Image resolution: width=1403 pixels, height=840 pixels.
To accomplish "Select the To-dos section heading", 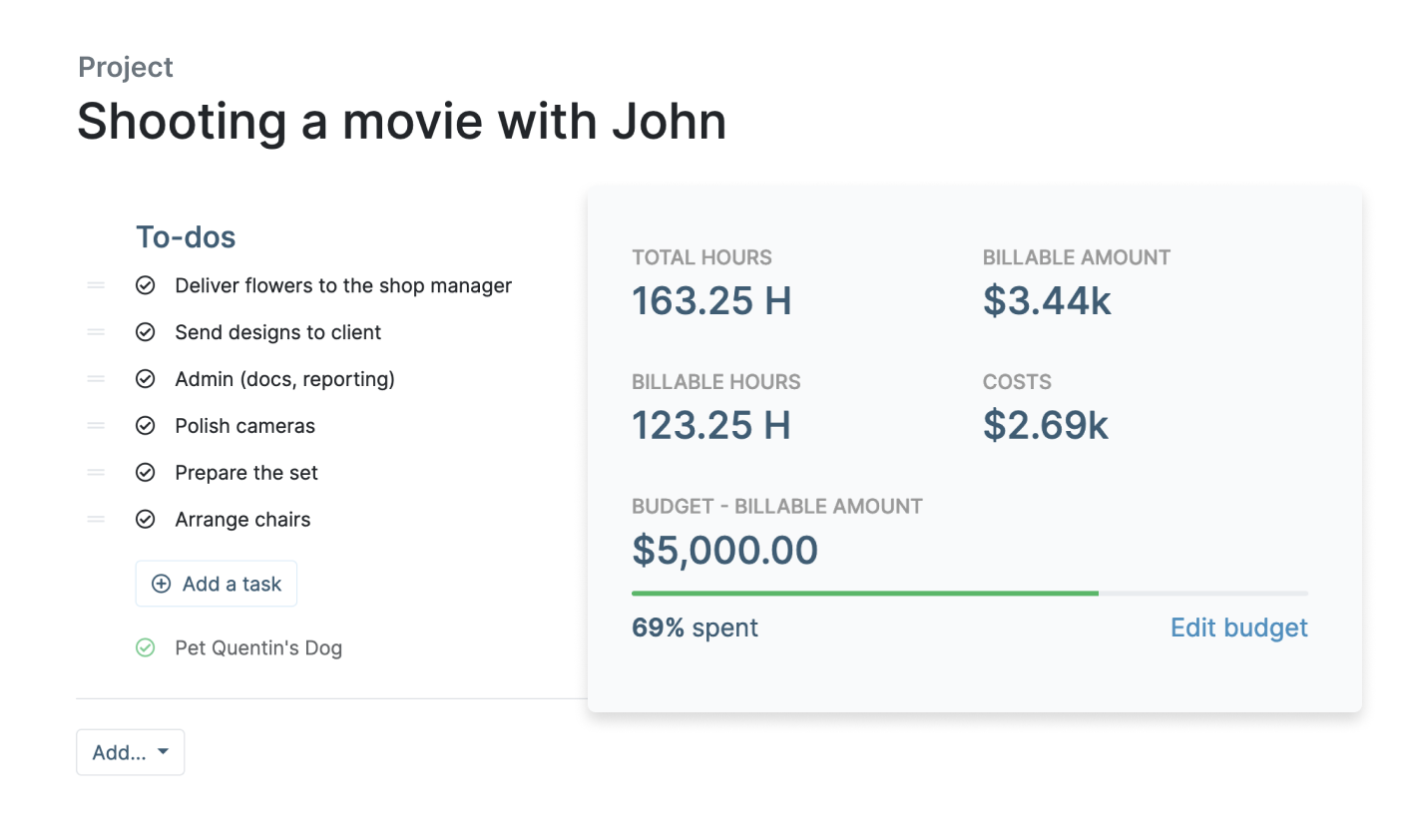I will coord(186,237).
